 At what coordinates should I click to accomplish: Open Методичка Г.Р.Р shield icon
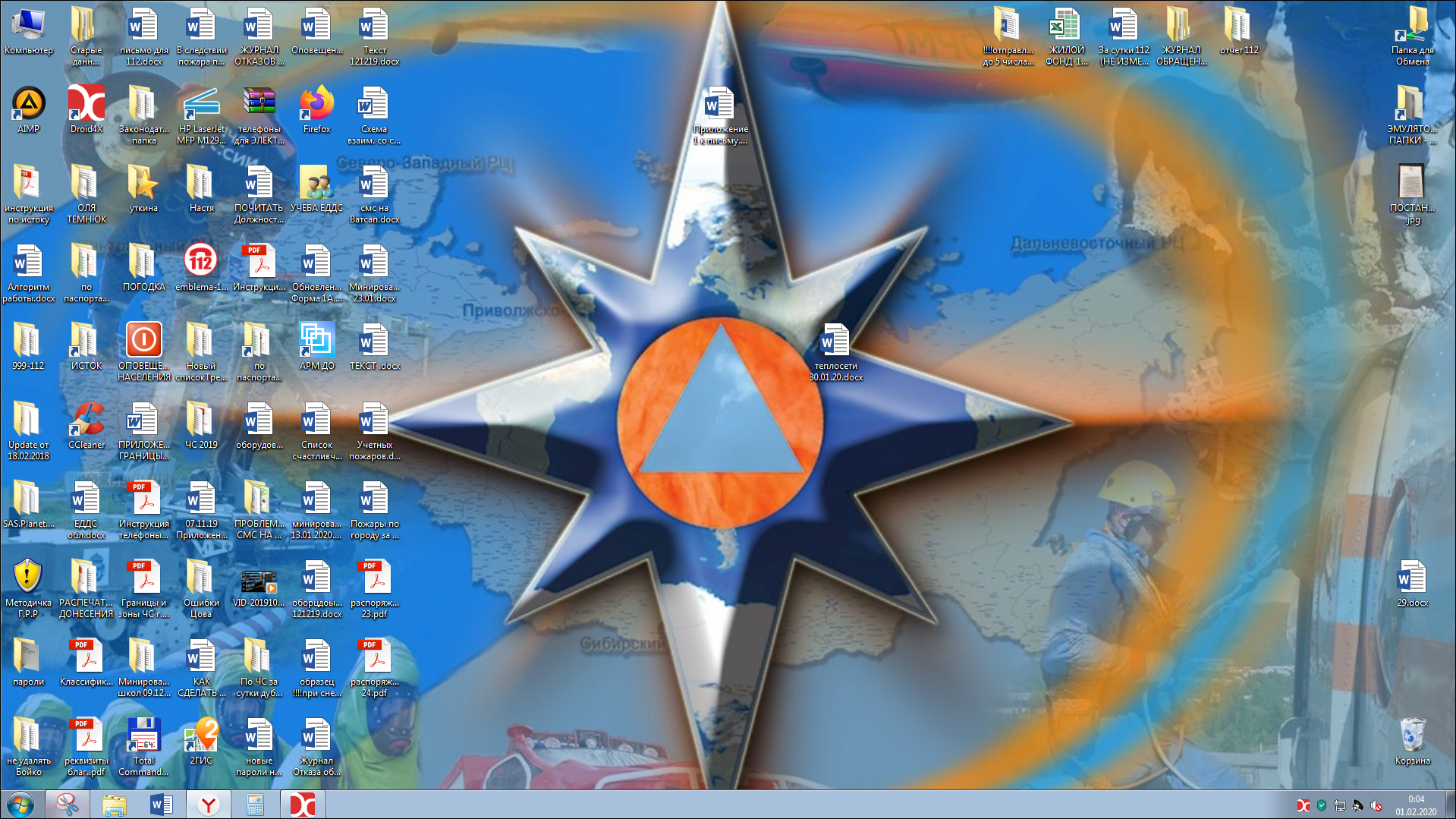click(x=29, y=589)
